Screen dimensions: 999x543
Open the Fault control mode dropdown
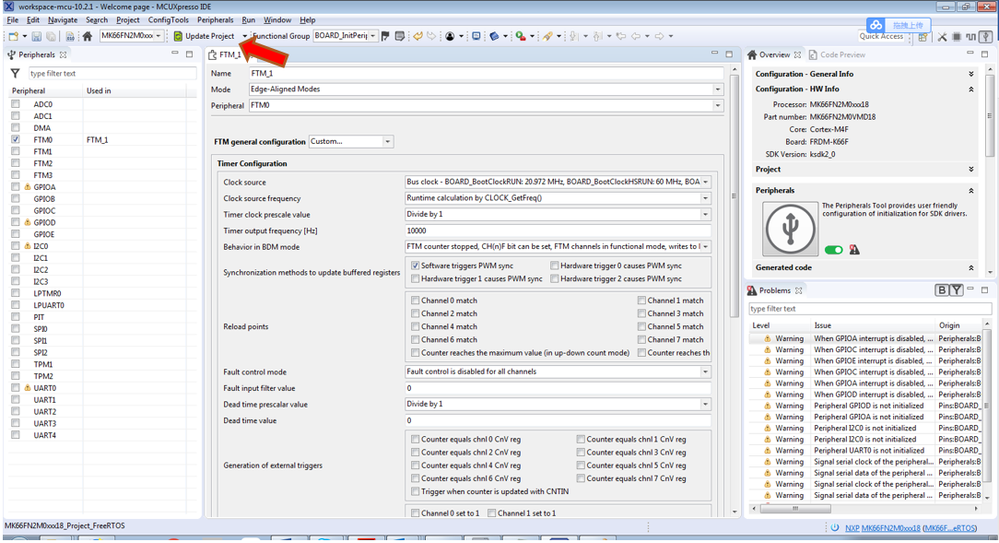coord(705,372)
